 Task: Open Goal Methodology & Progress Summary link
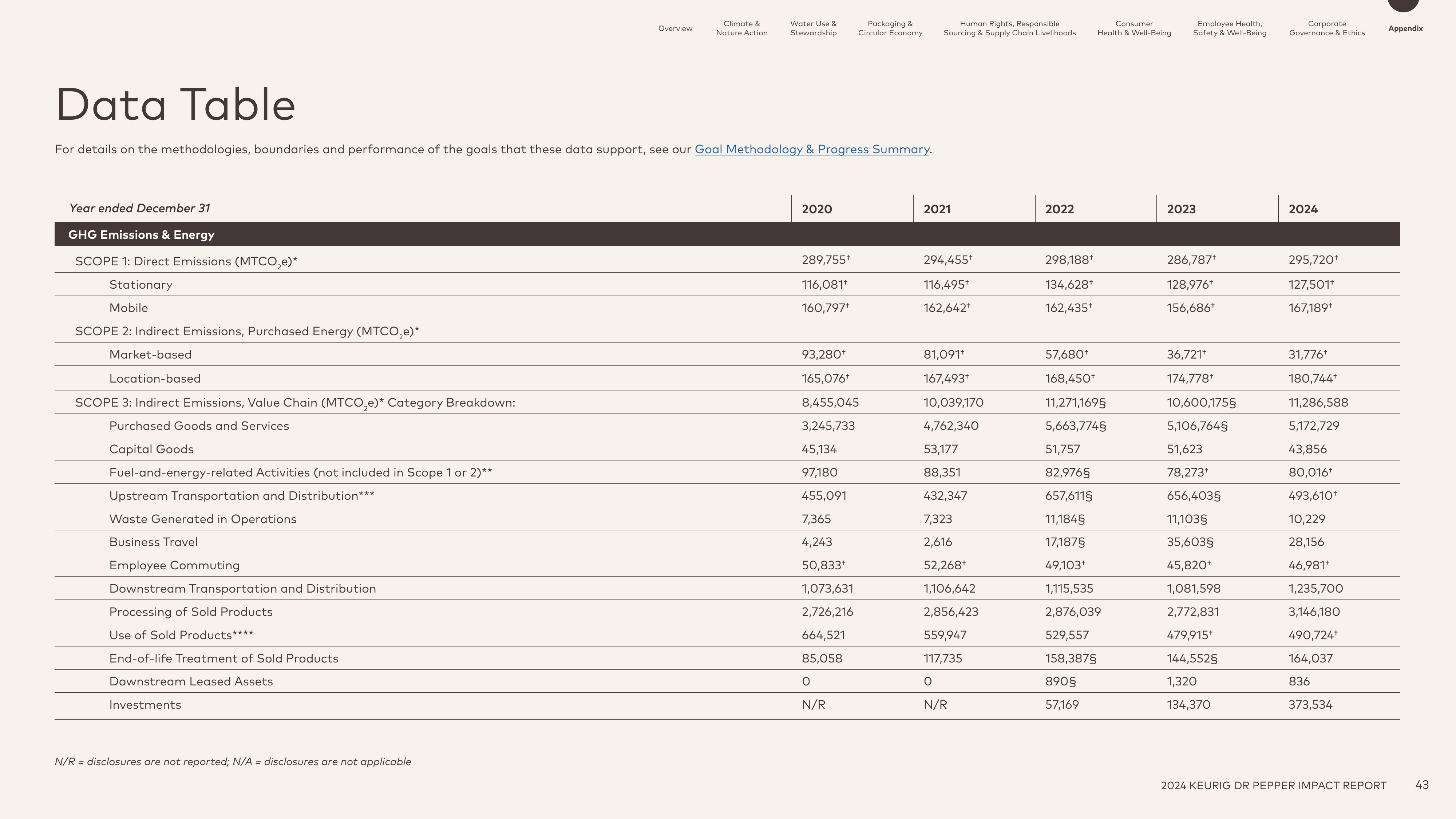click(812, 149)
